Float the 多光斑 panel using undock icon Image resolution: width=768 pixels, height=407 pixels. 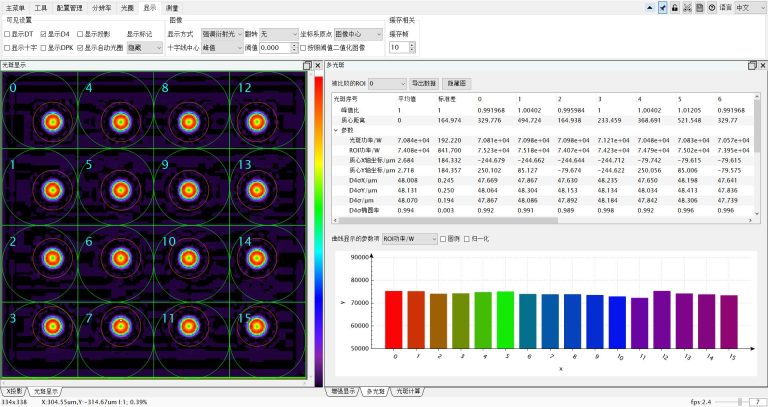pyautogui.click(x=753, y=65)
